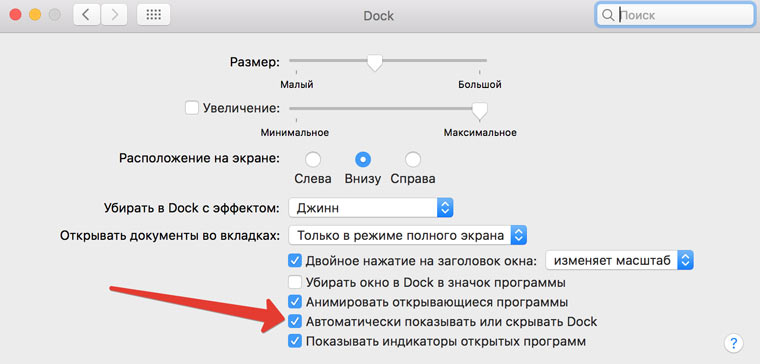760x364 pixels.
Task: Toggle Показывать индикаторы открытых программ checkbox
Action: tap(295, 341)
